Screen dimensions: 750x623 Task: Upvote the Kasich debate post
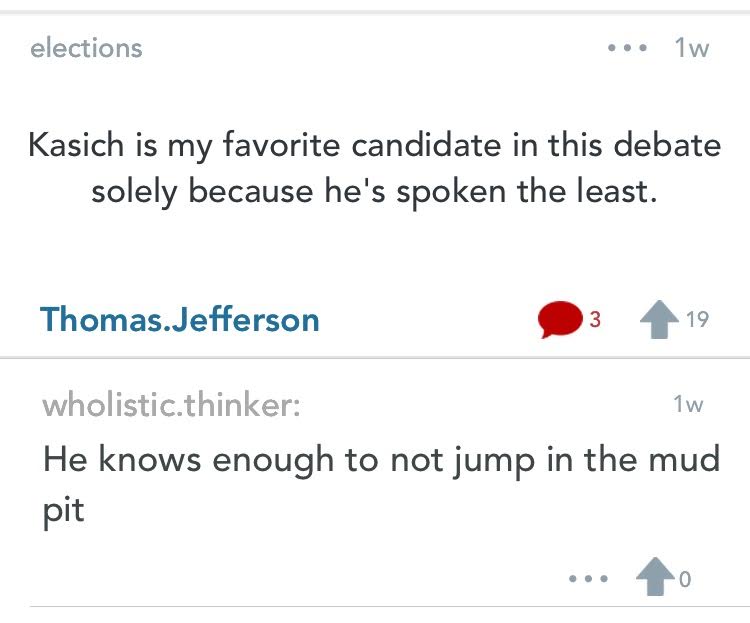(x=659, y=322)
